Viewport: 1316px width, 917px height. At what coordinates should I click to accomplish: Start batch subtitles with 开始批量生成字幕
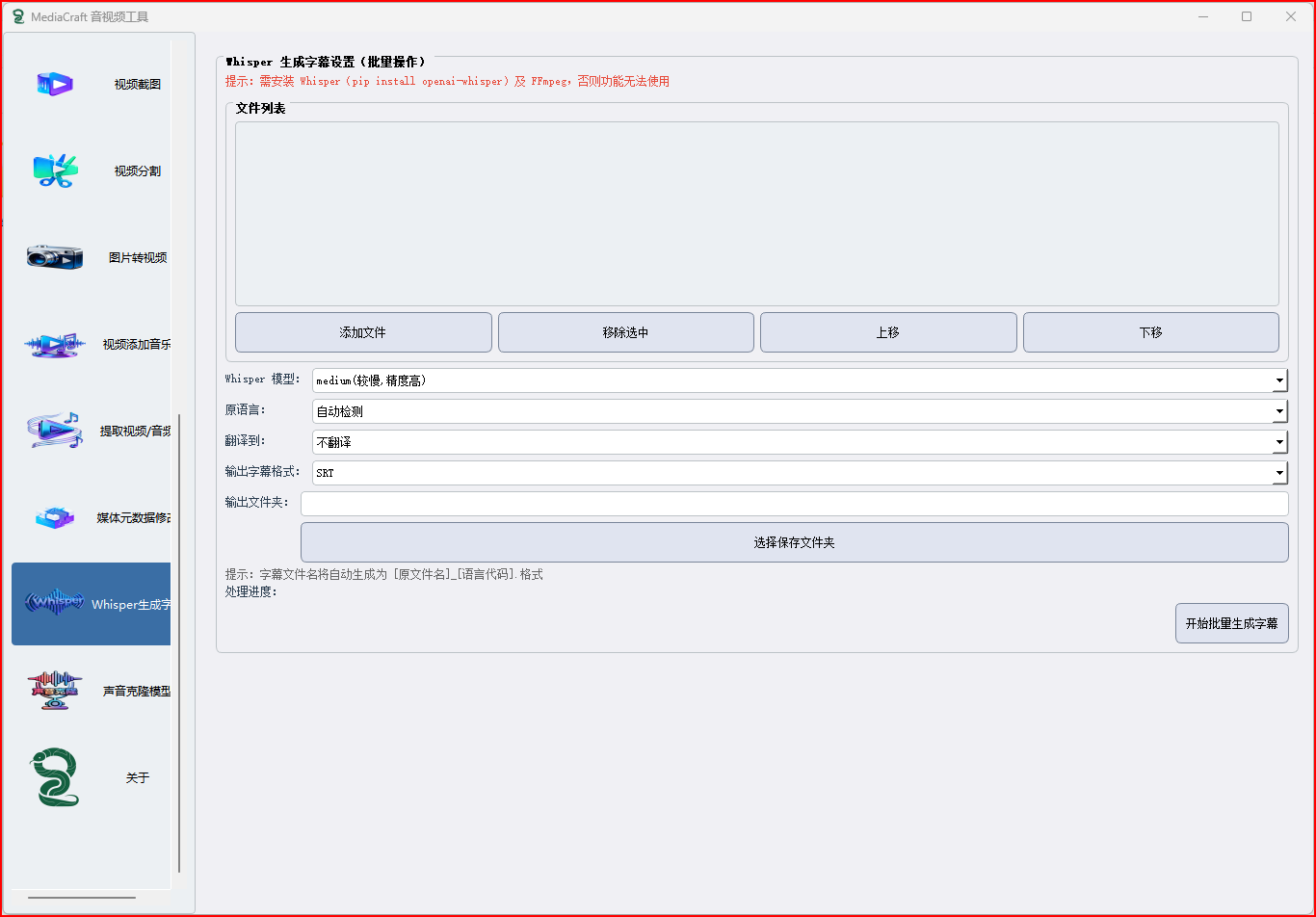pos(1231,623)
